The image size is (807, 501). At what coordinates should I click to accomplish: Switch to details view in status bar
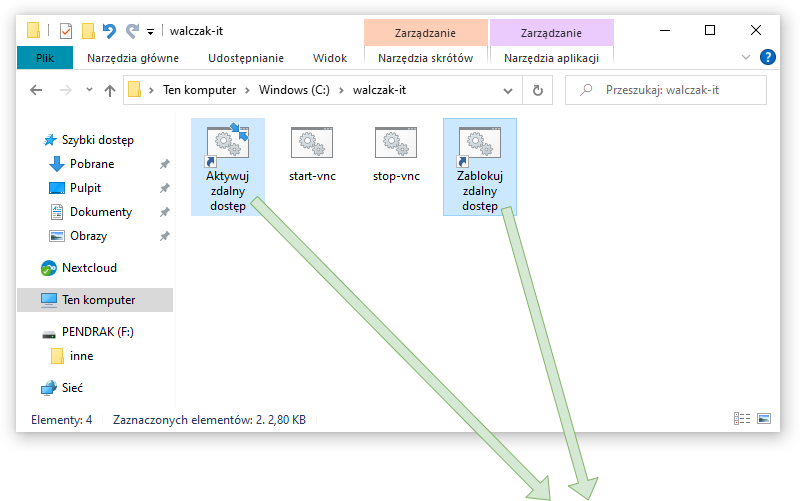742,419
